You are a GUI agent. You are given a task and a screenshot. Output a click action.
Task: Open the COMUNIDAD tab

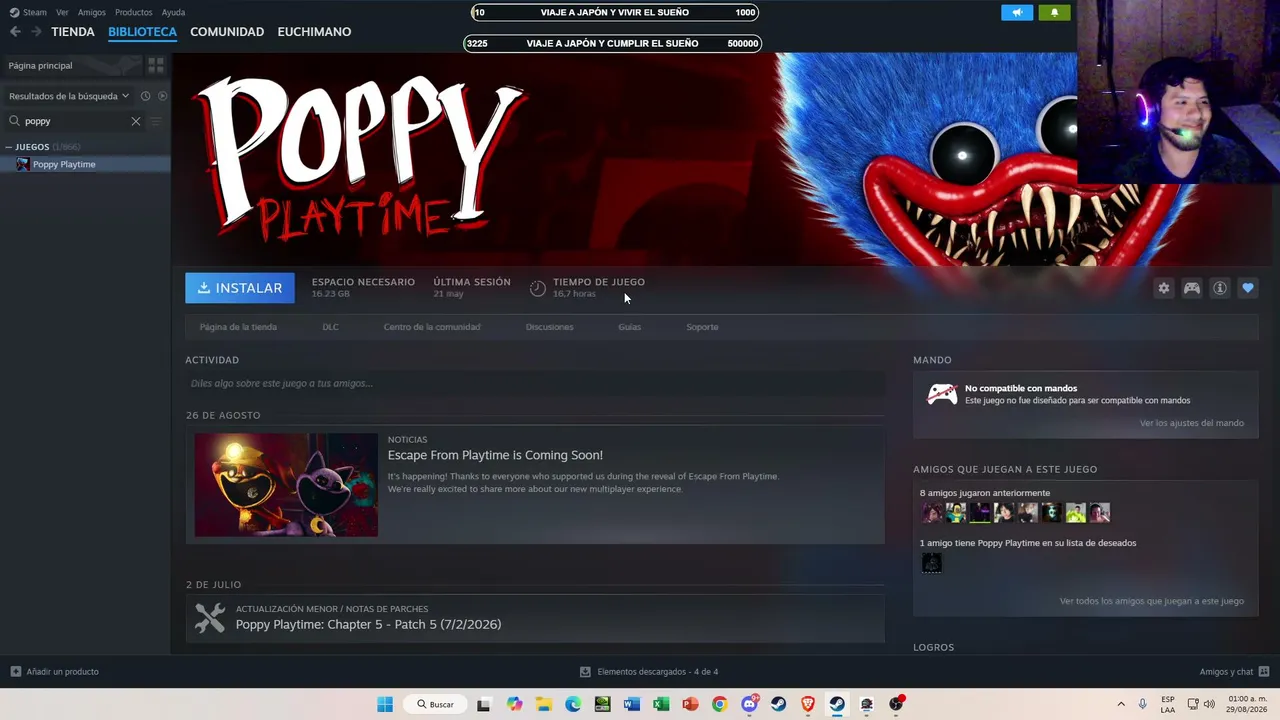tap(227, 32)
